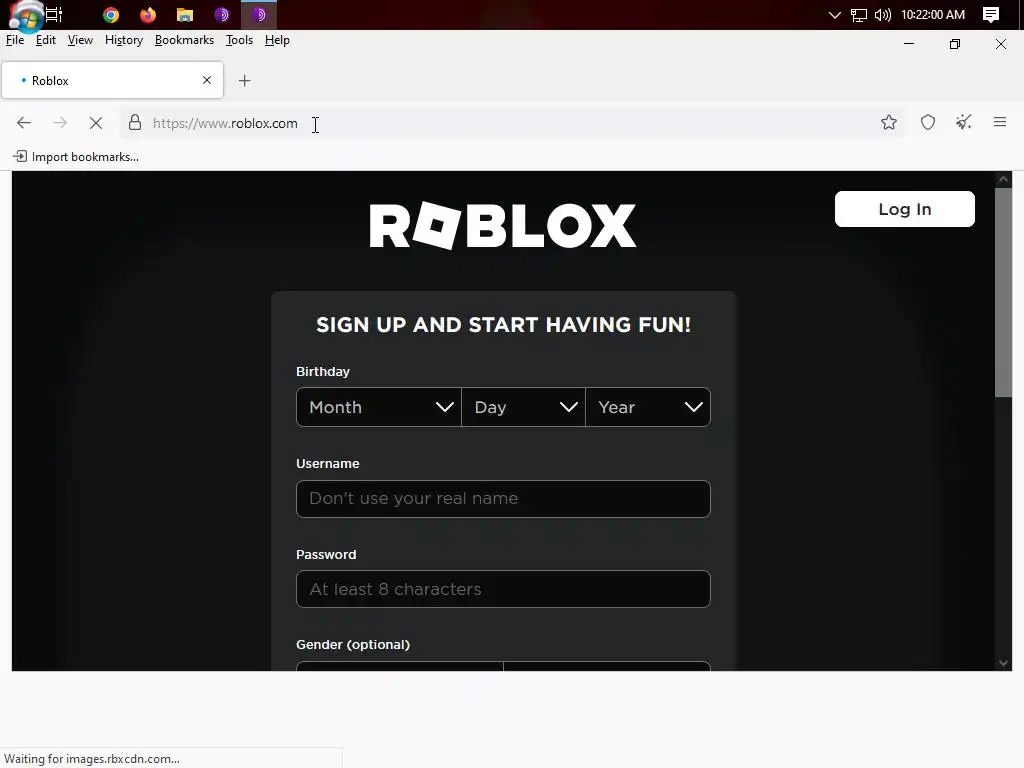The height and width of the screenshot is (768, 1024).
Task: Expand the Day birthday dropdown
Action: [523, 407]
